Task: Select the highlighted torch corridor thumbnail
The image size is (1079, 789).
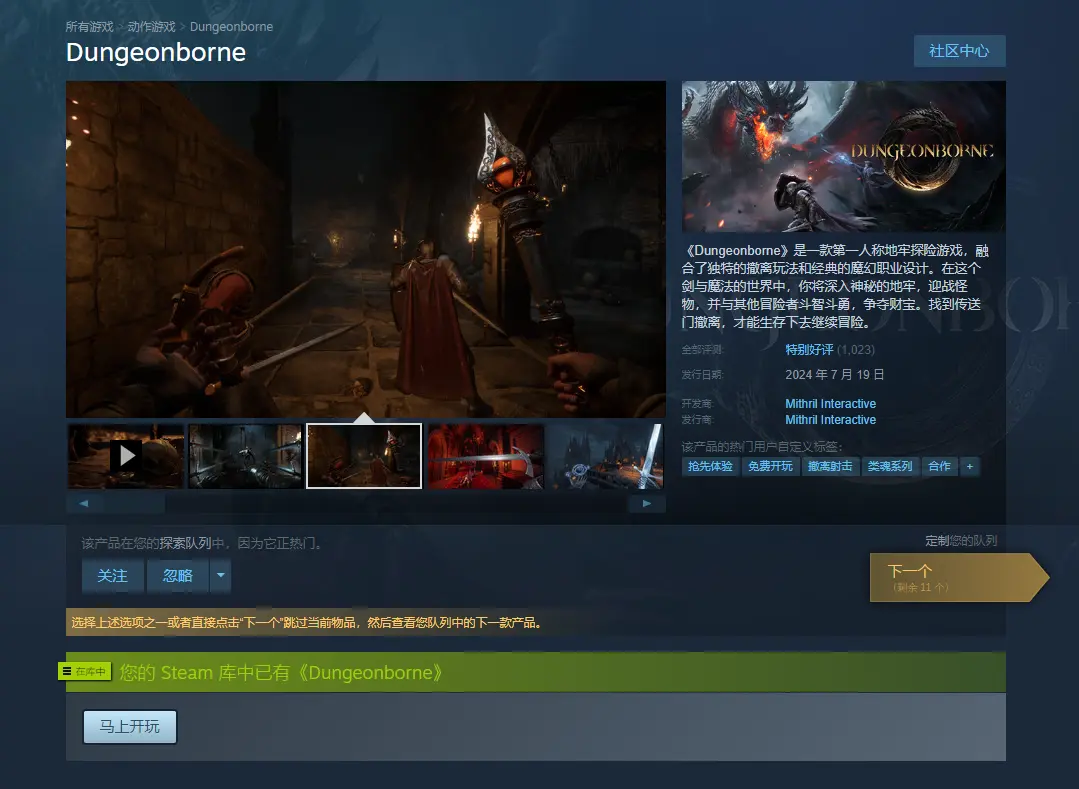Action: pyautogui.click(x=364, y=455)
